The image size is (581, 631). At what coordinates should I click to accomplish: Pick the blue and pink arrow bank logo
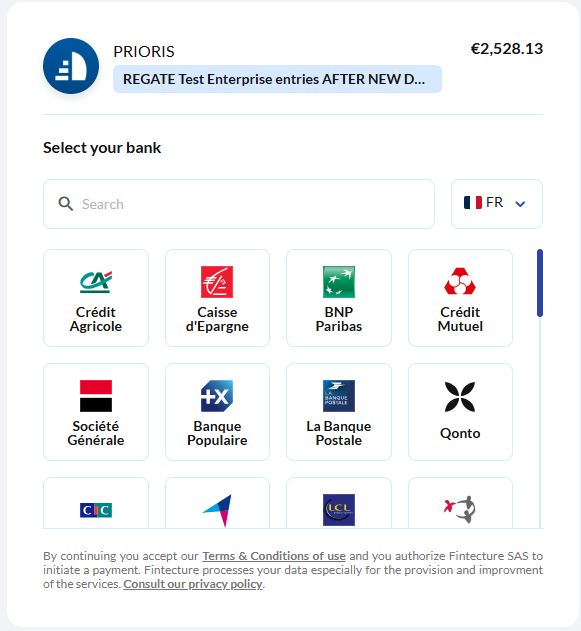point(217,510)
